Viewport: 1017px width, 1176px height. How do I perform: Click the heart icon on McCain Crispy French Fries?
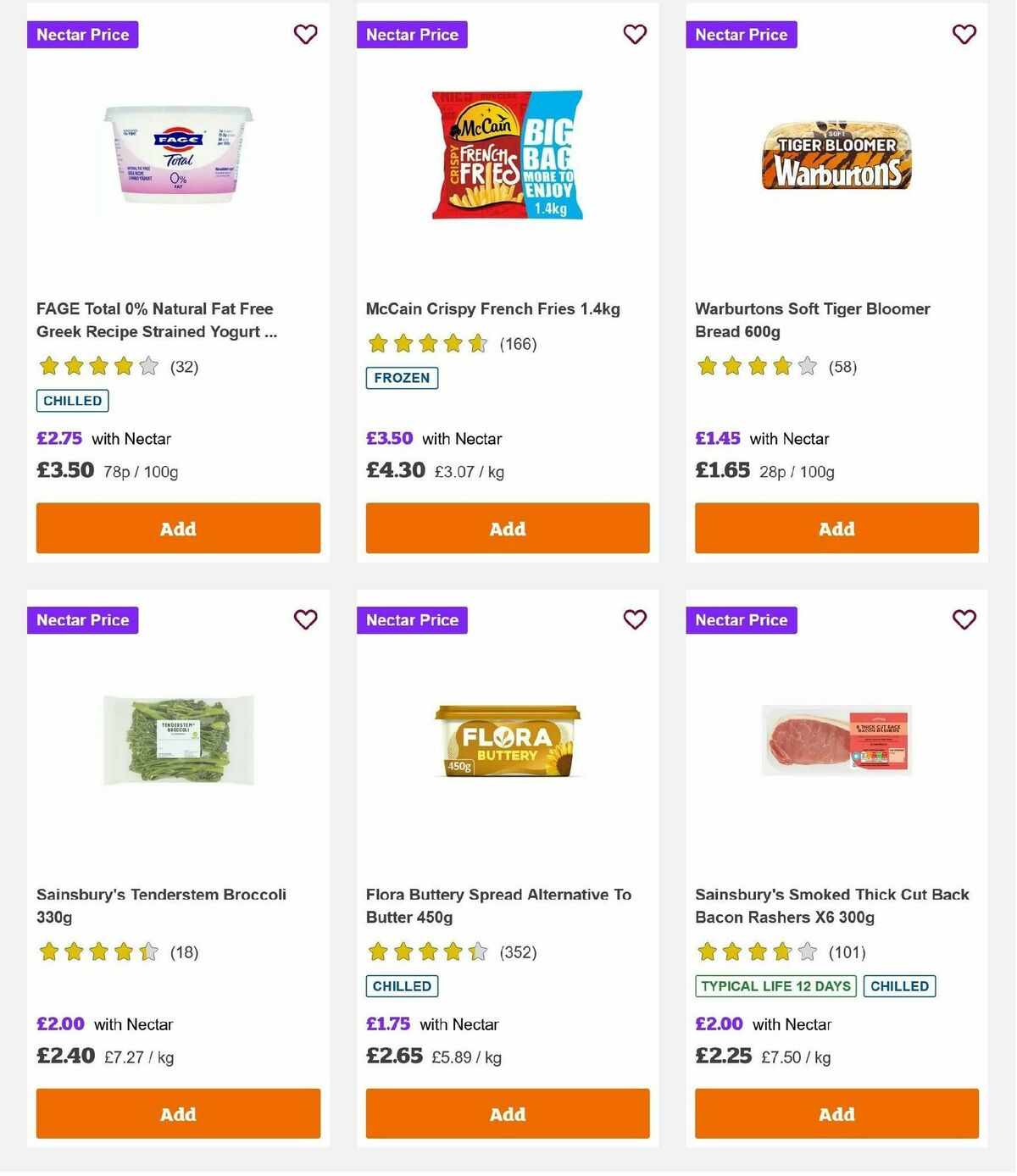(x=635, y=35)
